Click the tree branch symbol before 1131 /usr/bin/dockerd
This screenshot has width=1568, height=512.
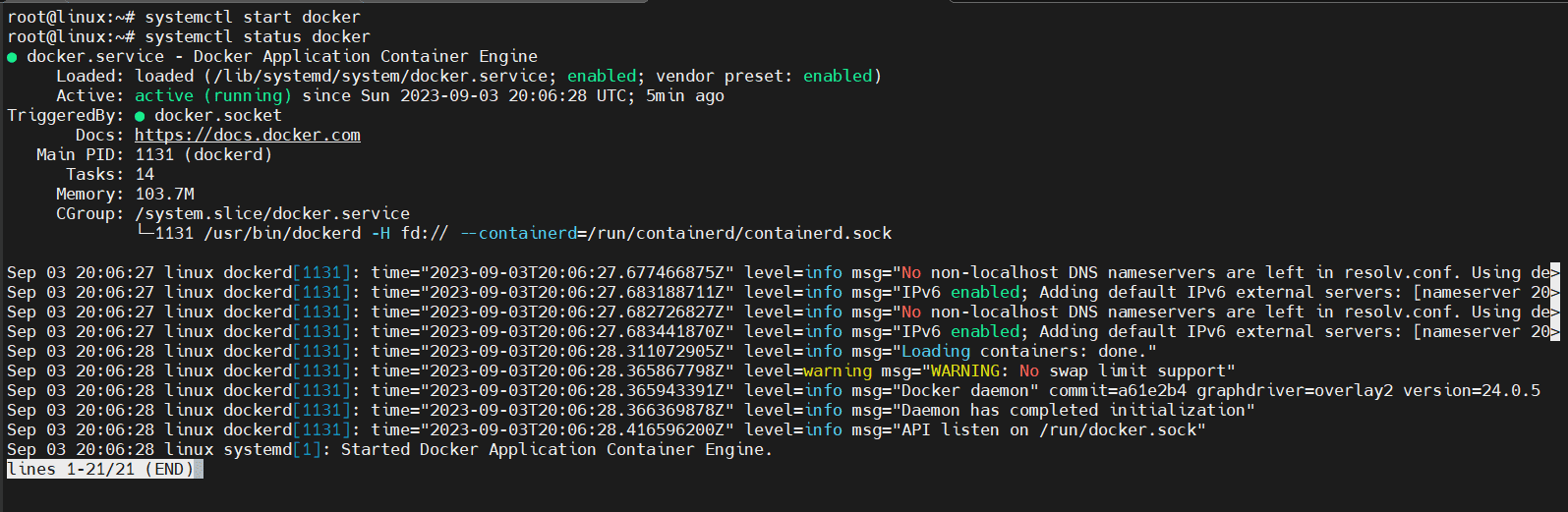click(x=145, y=233)
